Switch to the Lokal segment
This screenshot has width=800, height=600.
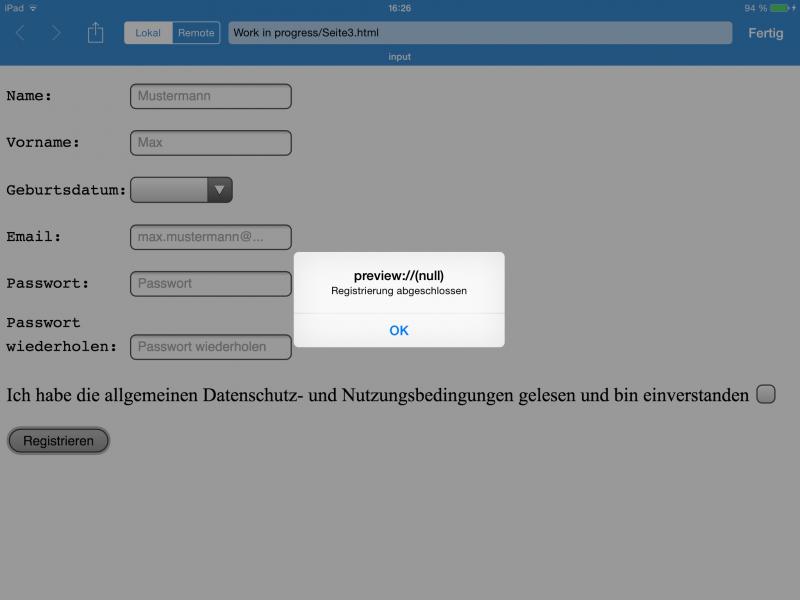point(148,33)
